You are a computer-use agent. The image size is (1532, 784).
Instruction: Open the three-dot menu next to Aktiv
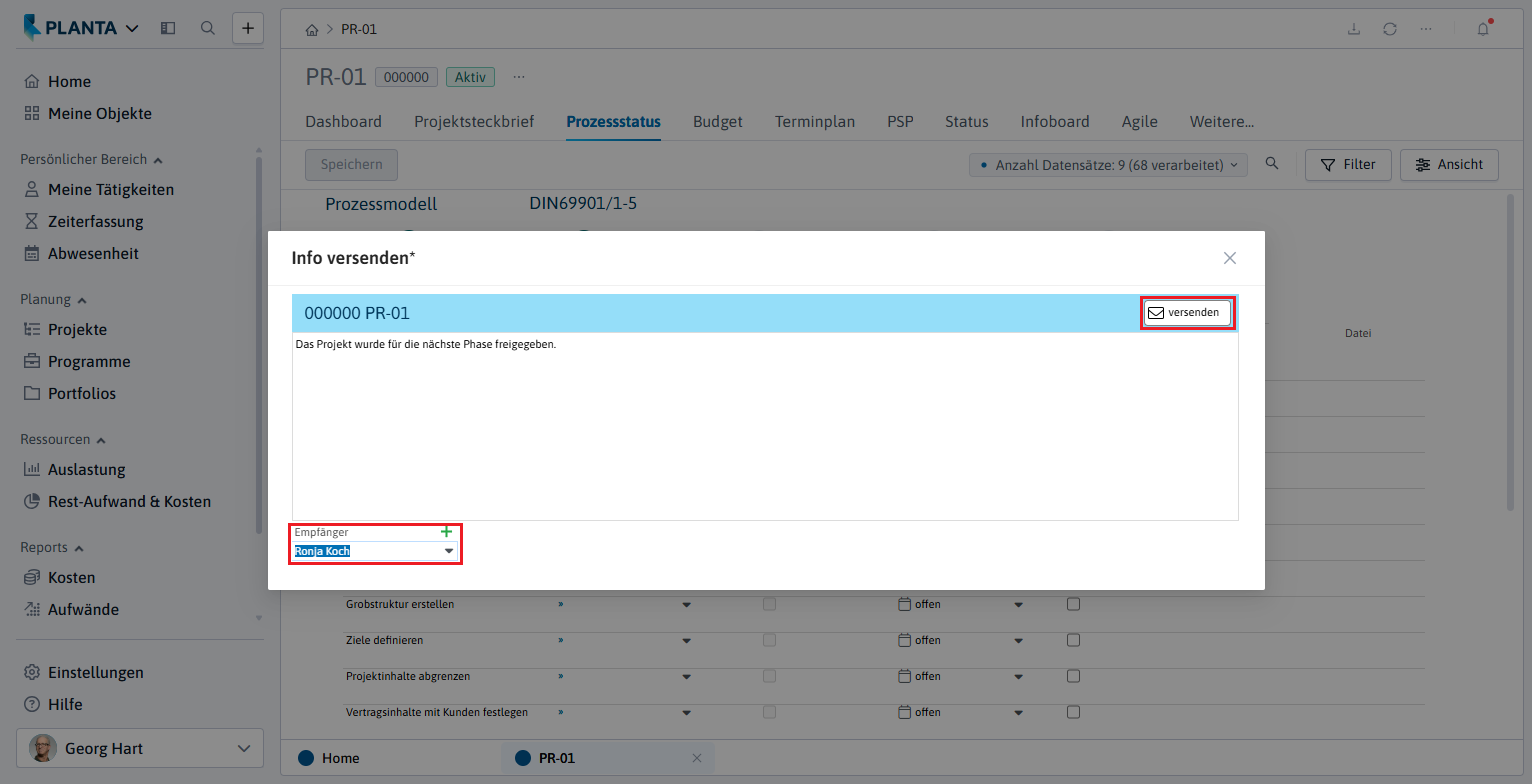tap(519, 77)
